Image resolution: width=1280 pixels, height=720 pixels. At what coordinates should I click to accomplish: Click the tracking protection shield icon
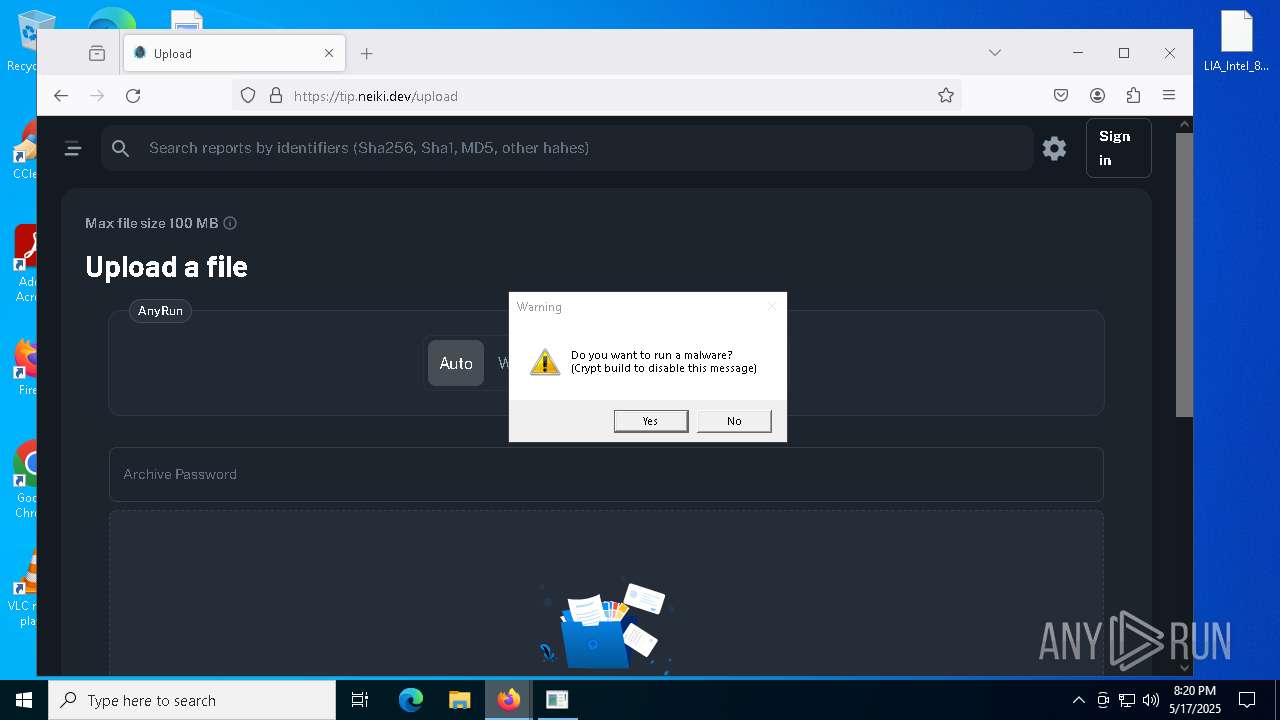coord(248,96)
